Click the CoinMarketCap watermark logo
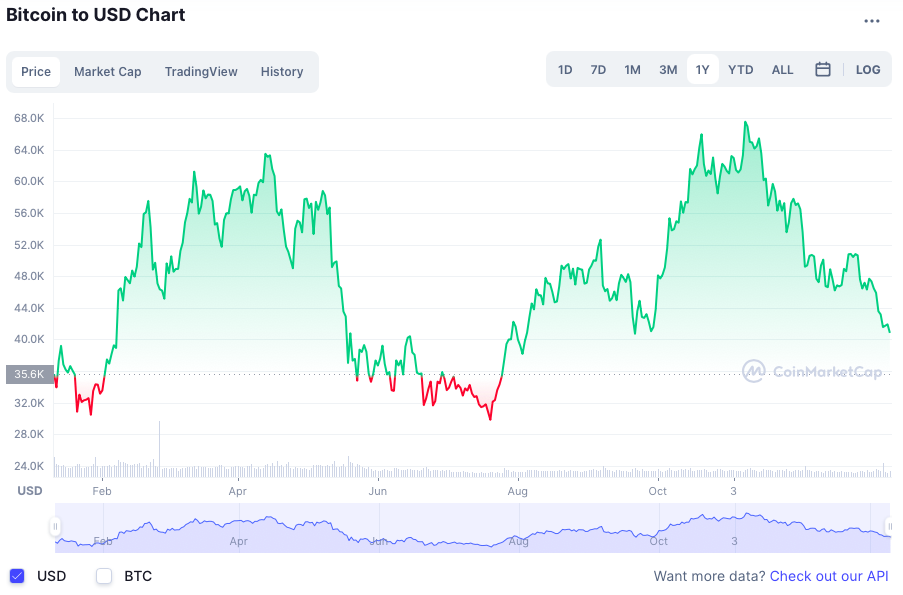The image size is (903, 595). 813,372
